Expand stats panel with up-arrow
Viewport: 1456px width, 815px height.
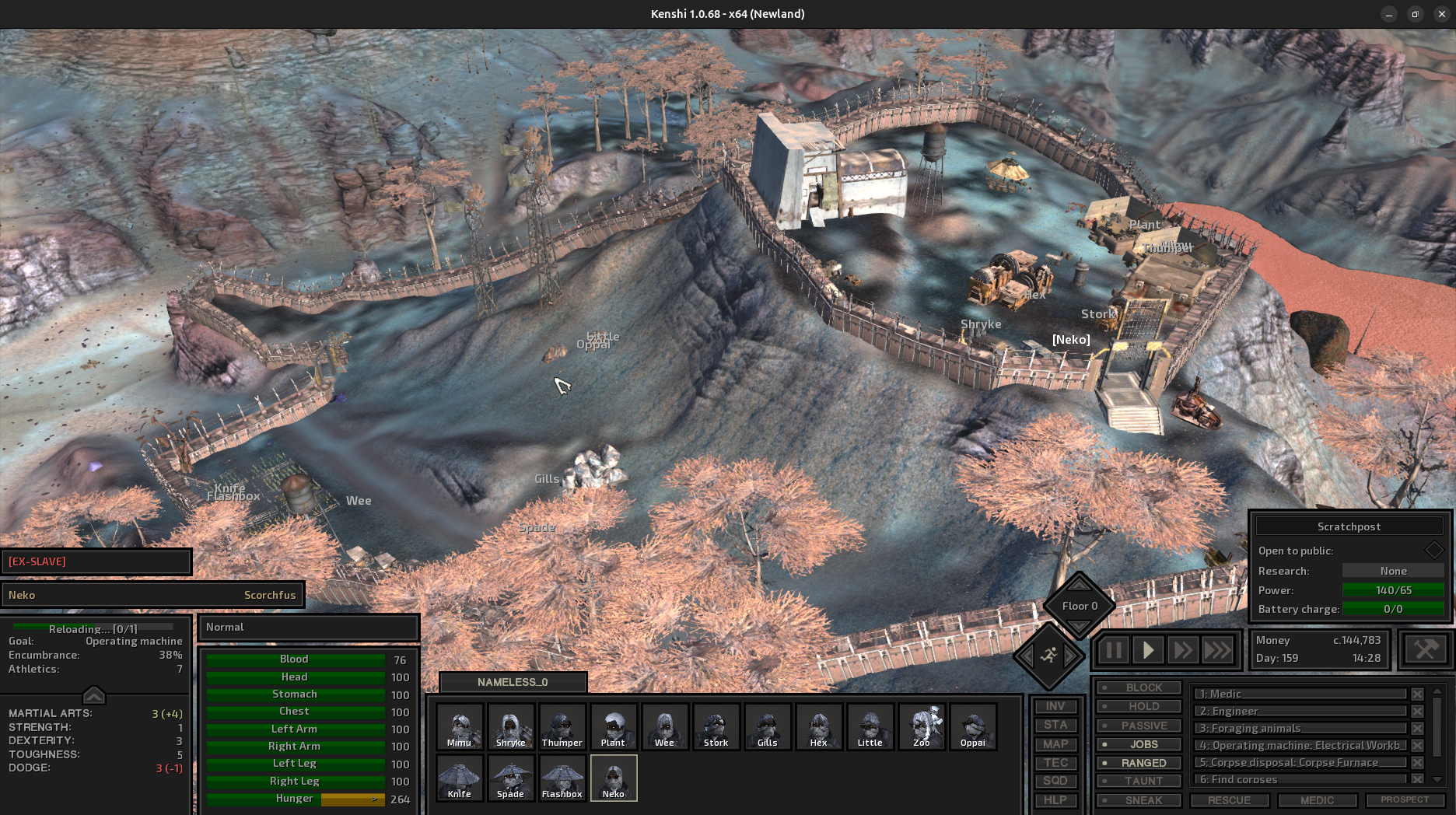93,694
